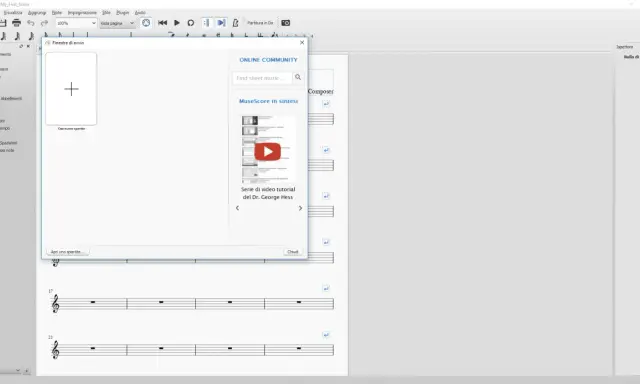Close the Finestra di avvio dialog with X
Viewport: 640px width, 384px height.
(302, 42)
